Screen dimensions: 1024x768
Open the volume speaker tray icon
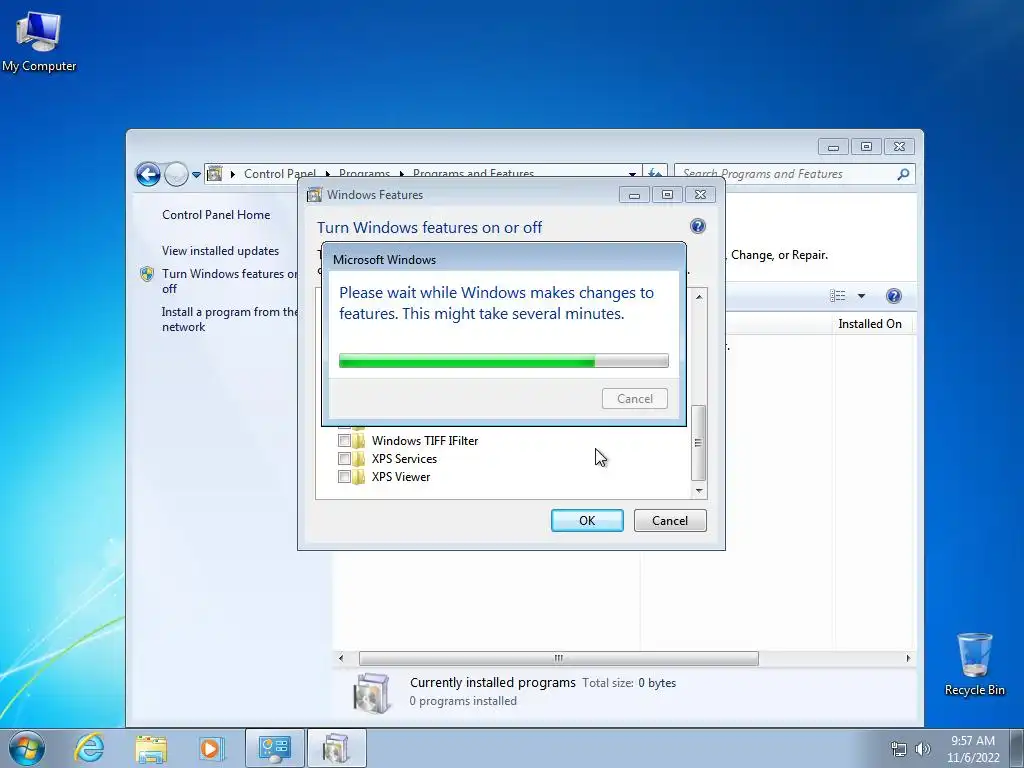pos(923,749)
